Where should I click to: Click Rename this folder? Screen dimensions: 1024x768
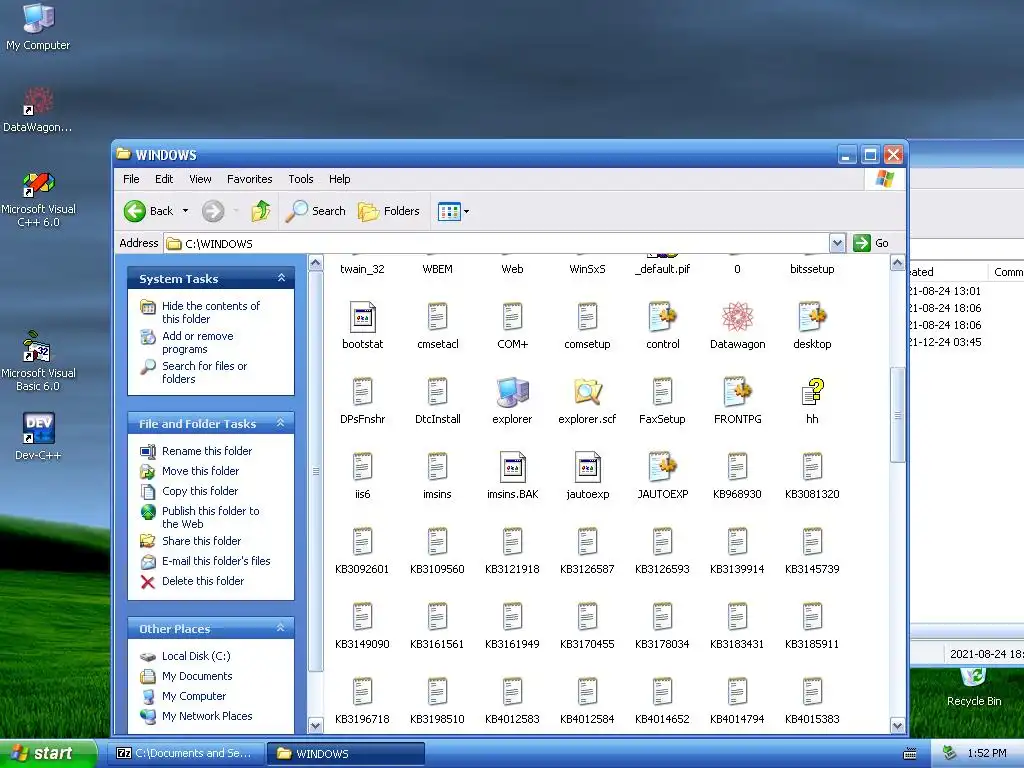[207, 451]
